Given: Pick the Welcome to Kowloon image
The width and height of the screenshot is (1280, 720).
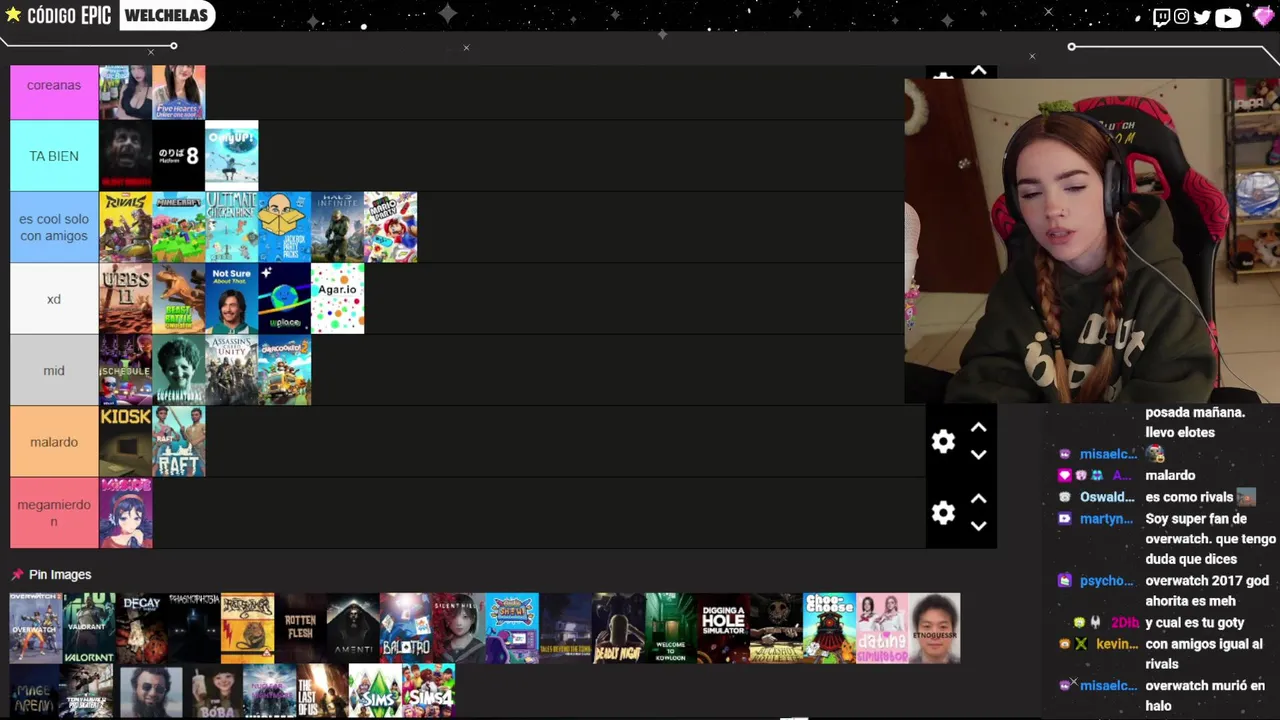Looking at the screenshot, I should click(671, 628).
